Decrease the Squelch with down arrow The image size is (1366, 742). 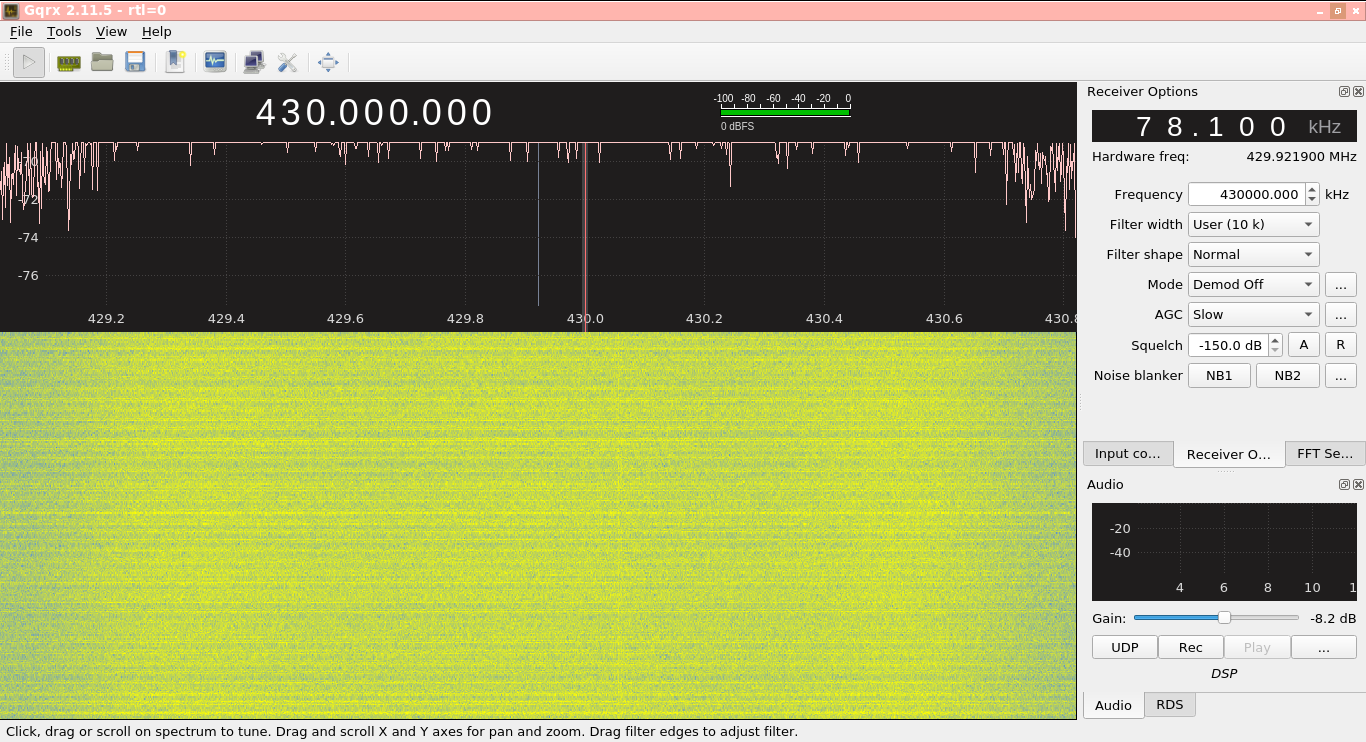(x=1275, y=351)
